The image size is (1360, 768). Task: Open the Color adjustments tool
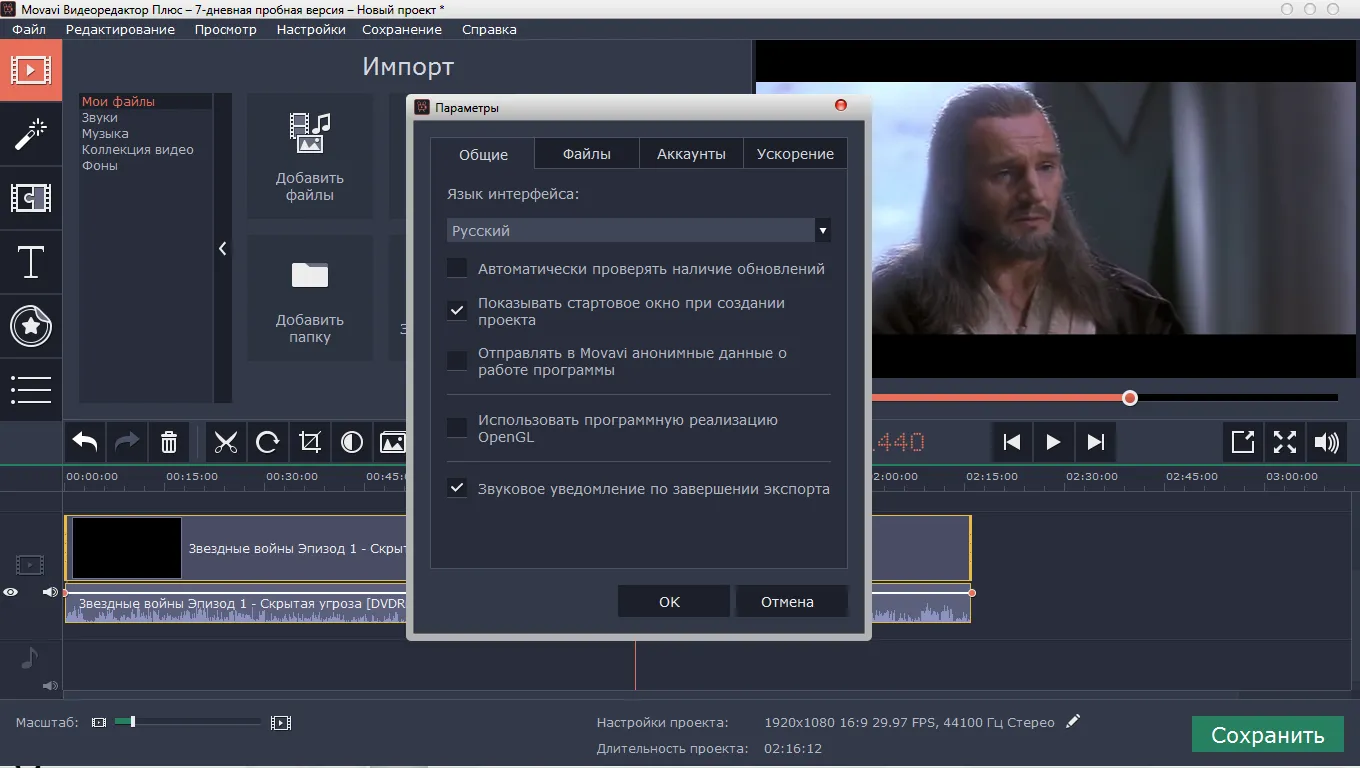pyautogui.click(x=352, y=442)
